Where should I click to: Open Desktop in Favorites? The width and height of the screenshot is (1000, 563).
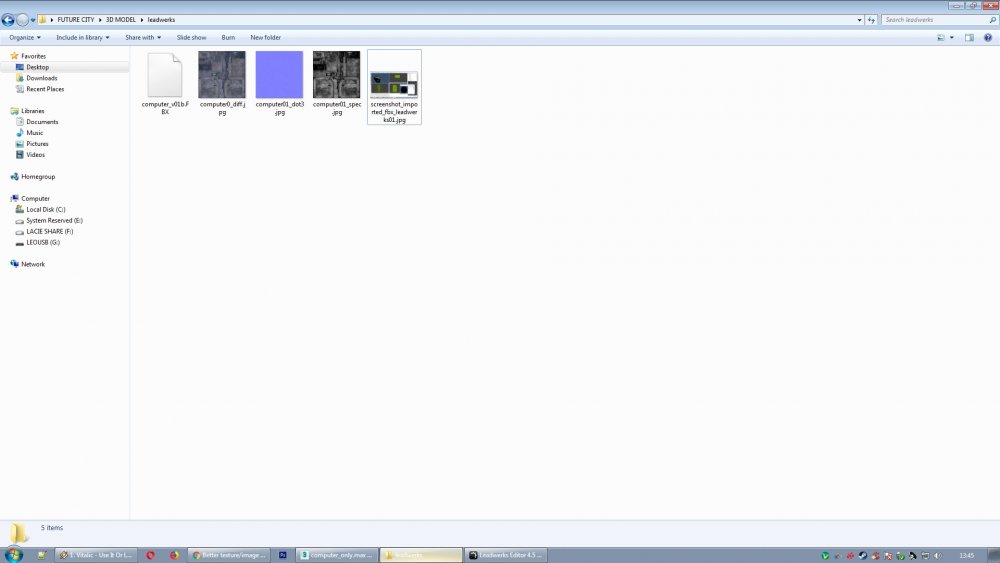[x=37, y=67]
